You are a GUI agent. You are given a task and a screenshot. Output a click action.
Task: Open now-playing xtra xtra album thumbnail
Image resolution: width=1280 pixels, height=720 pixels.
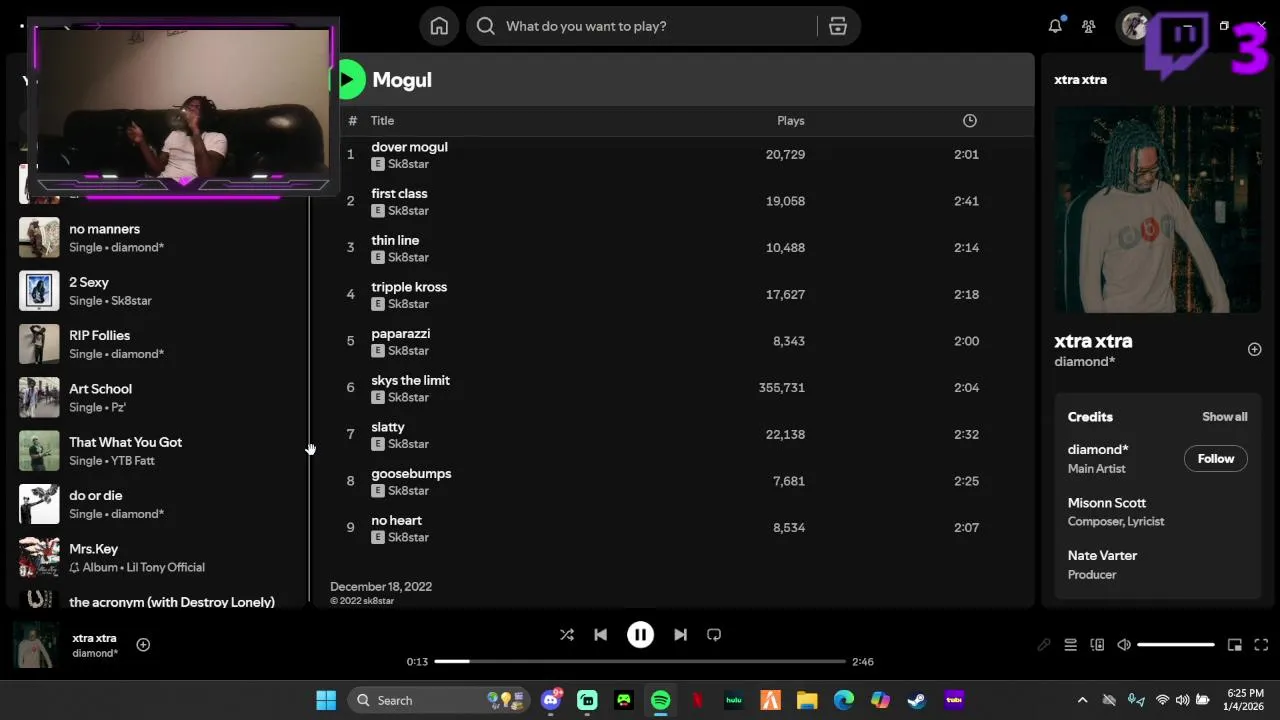pyautogui.click(x=36, y=645)
